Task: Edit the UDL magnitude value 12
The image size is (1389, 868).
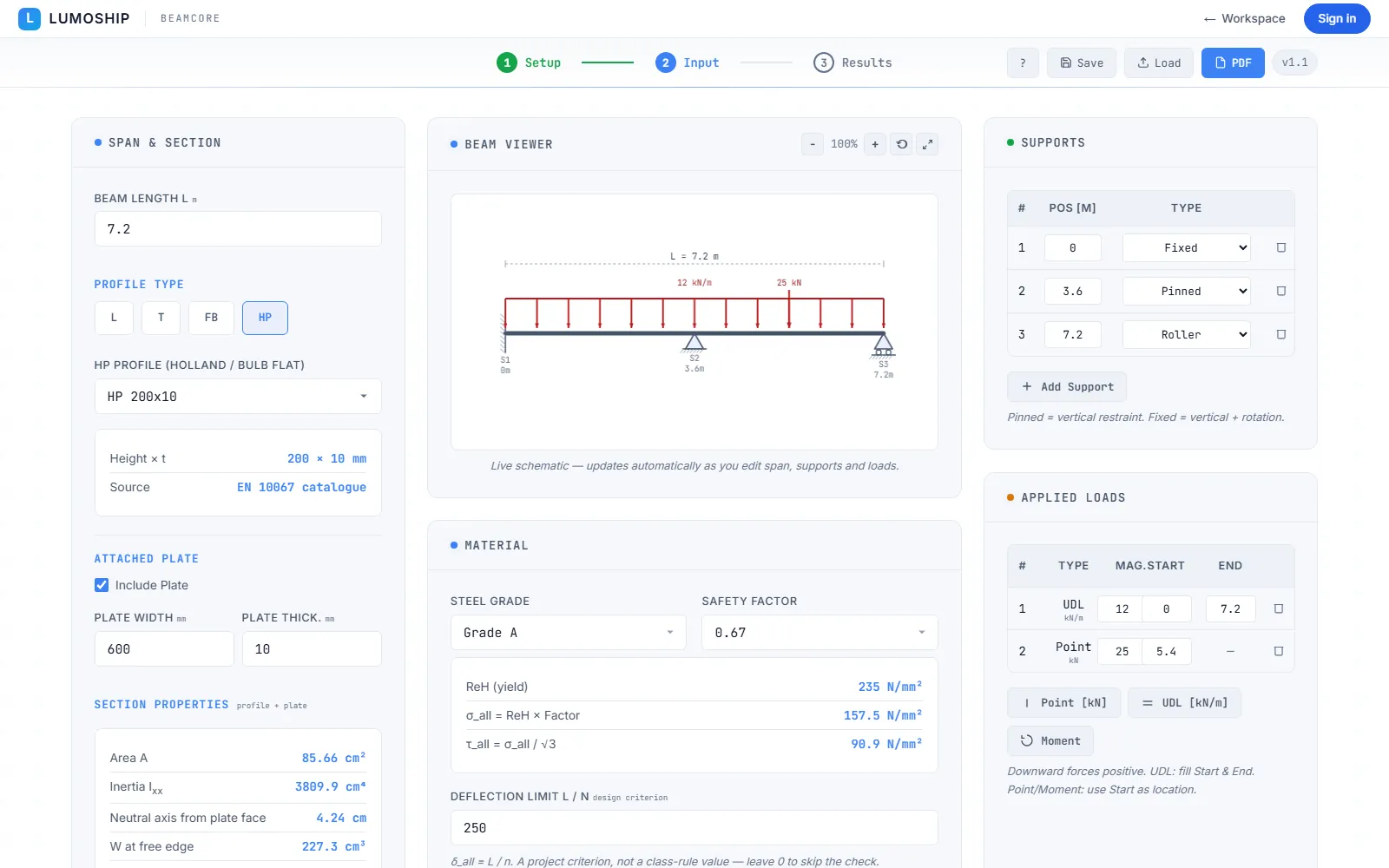Action: point(1122,609)
